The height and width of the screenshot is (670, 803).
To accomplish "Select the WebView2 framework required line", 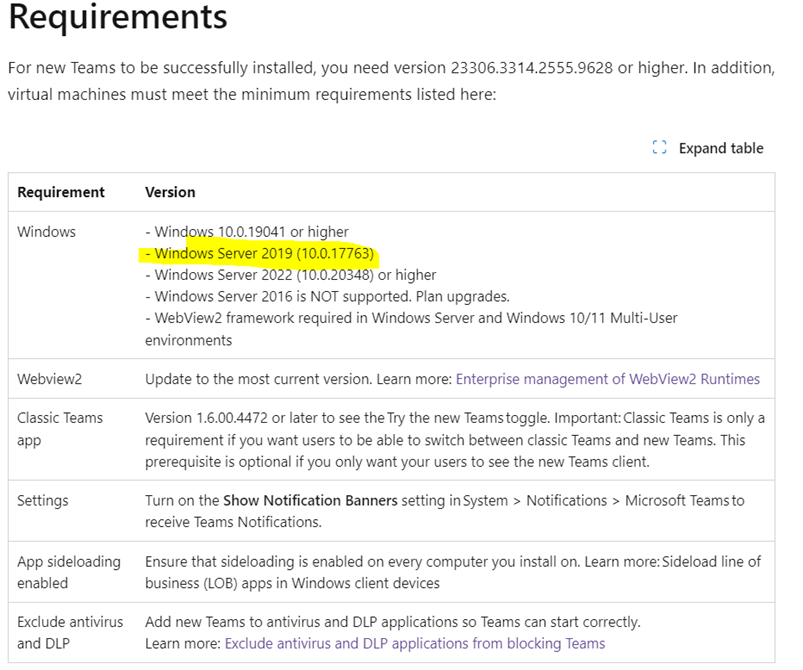I will tap(411, 329).
